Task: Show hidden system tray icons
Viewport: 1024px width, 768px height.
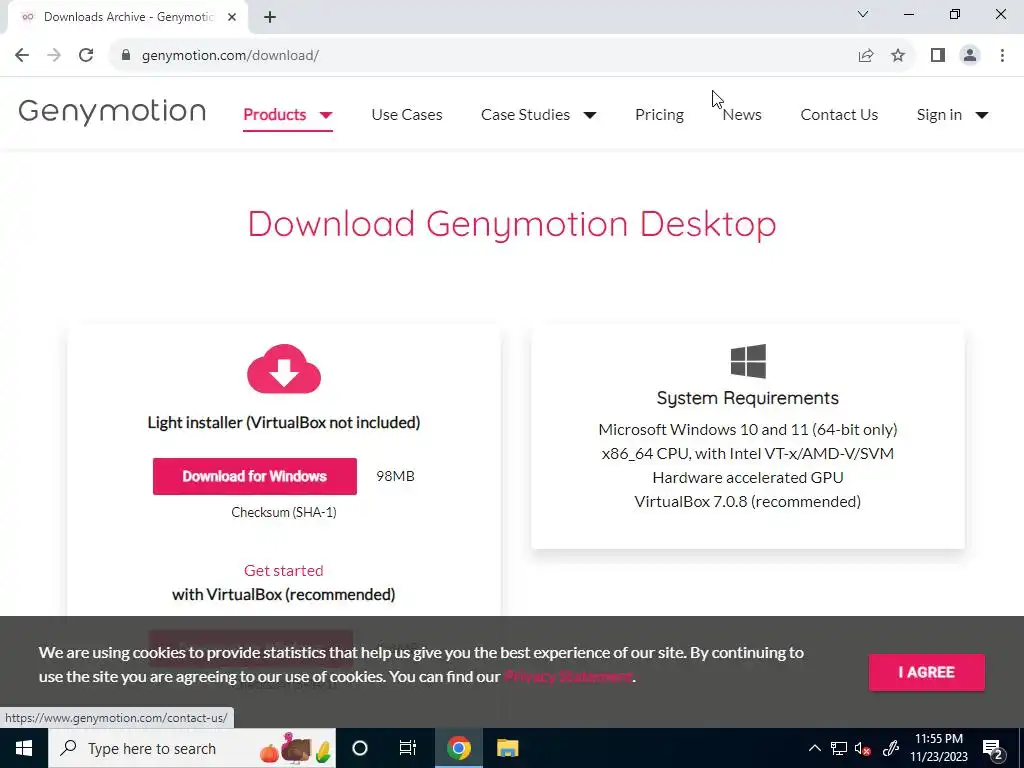Action: click(x=814, y=748)
